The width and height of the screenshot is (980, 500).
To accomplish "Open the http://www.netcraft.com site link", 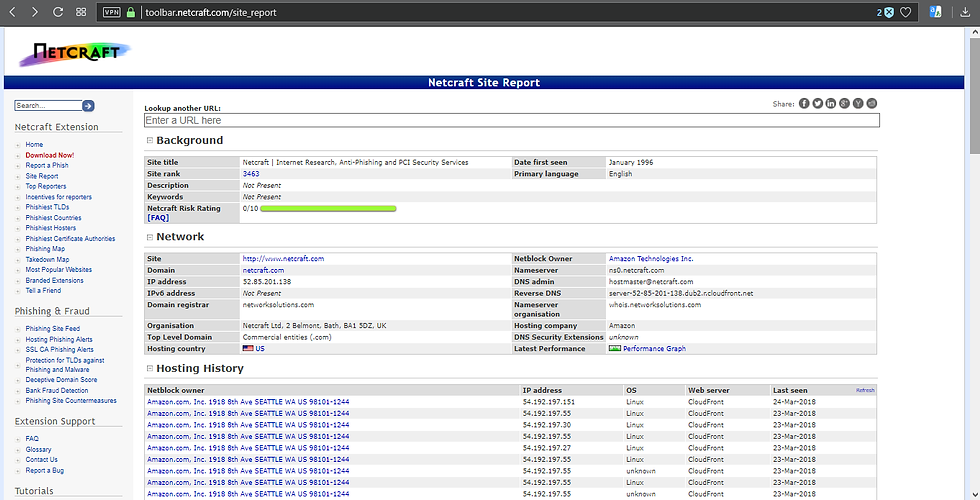I will coord(283,258).
